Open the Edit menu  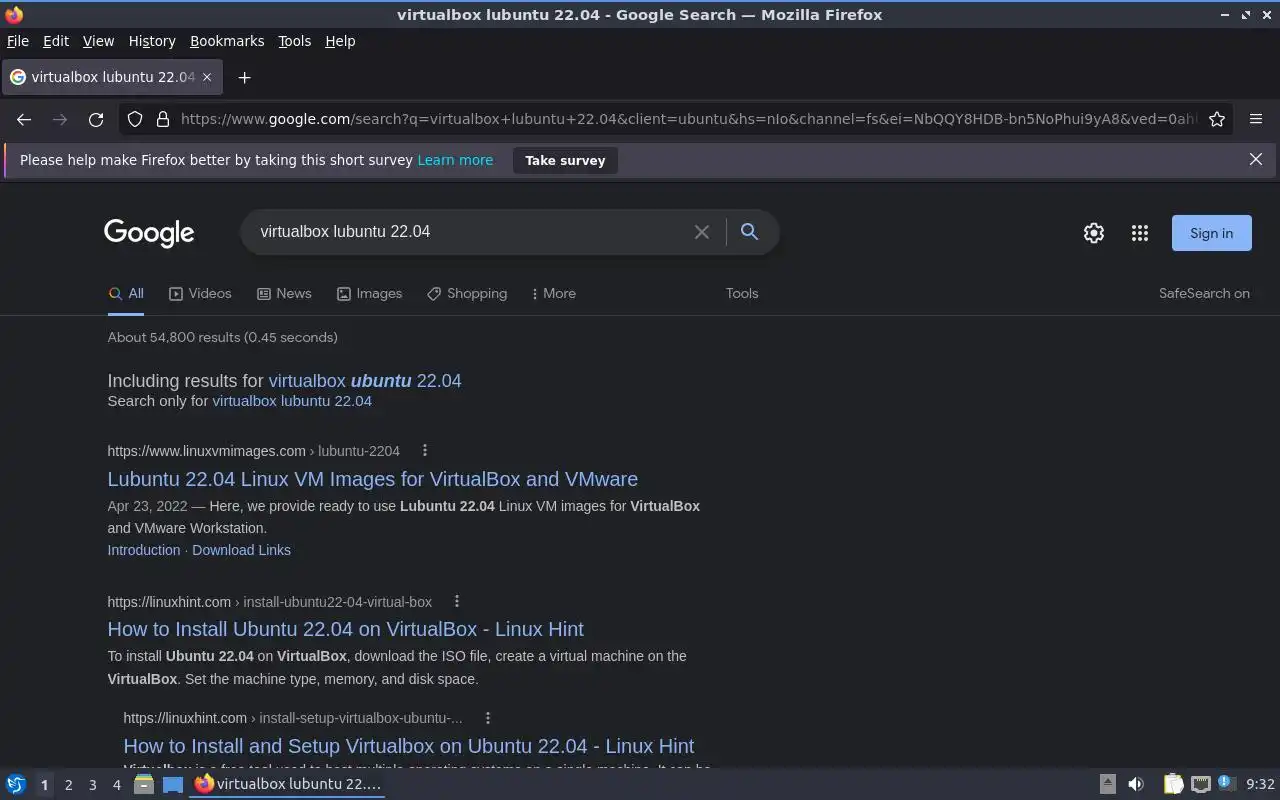56,41
